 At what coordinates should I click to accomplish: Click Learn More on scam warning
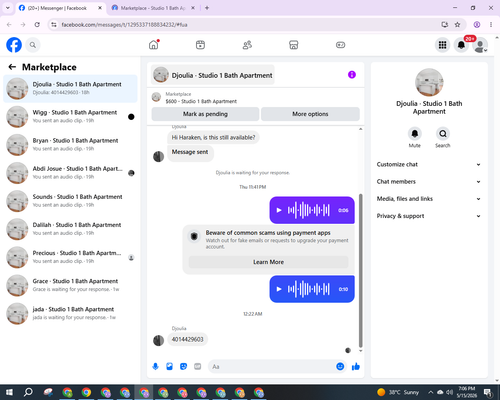pos(268,262)
